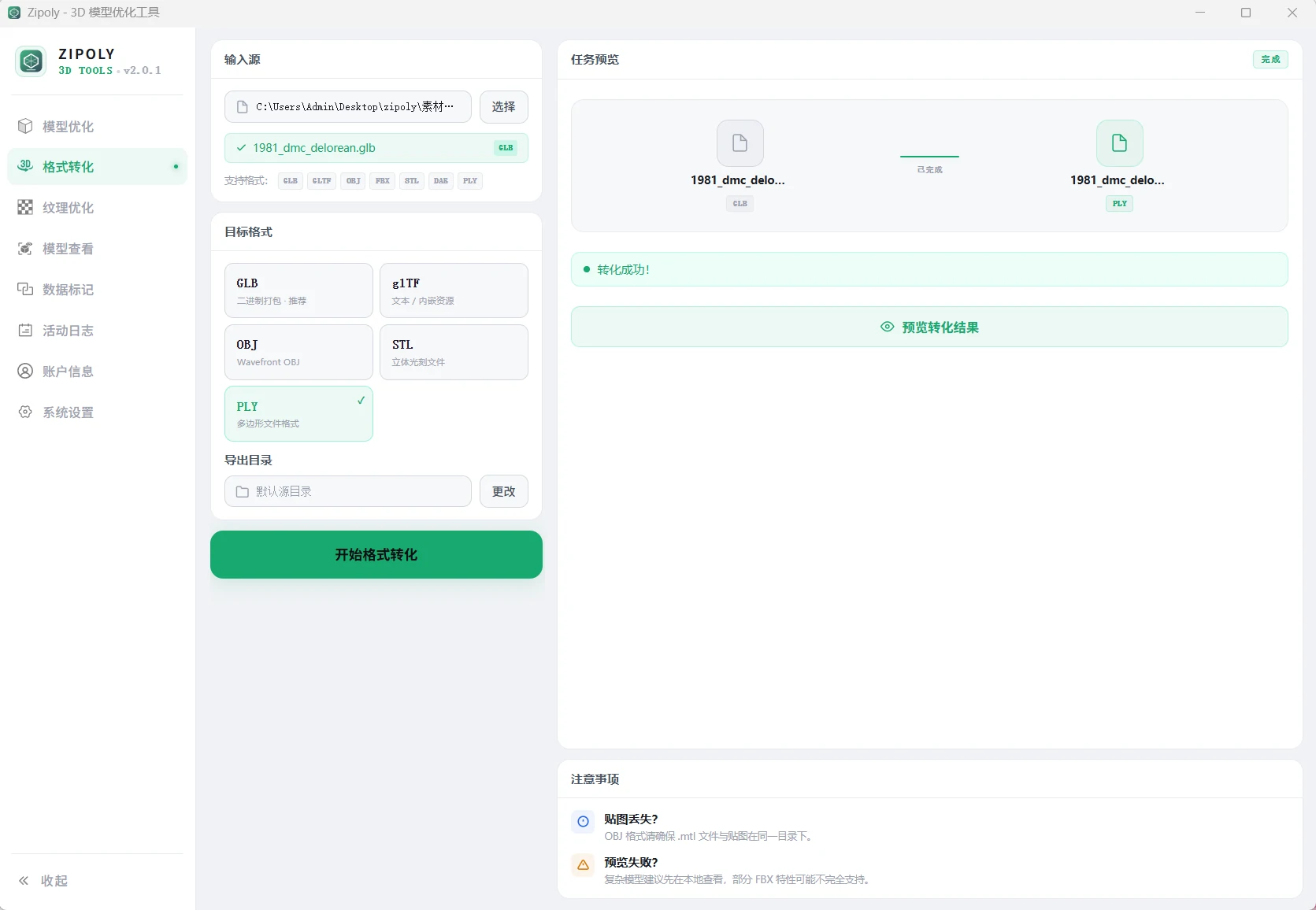Click the 转化成功! status message

coord(929,269)
